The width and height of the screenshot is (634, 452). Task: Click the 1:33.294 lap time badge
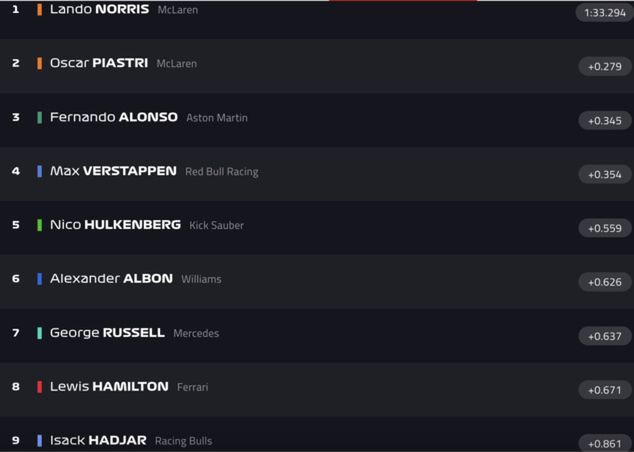[x=604, y=13]
